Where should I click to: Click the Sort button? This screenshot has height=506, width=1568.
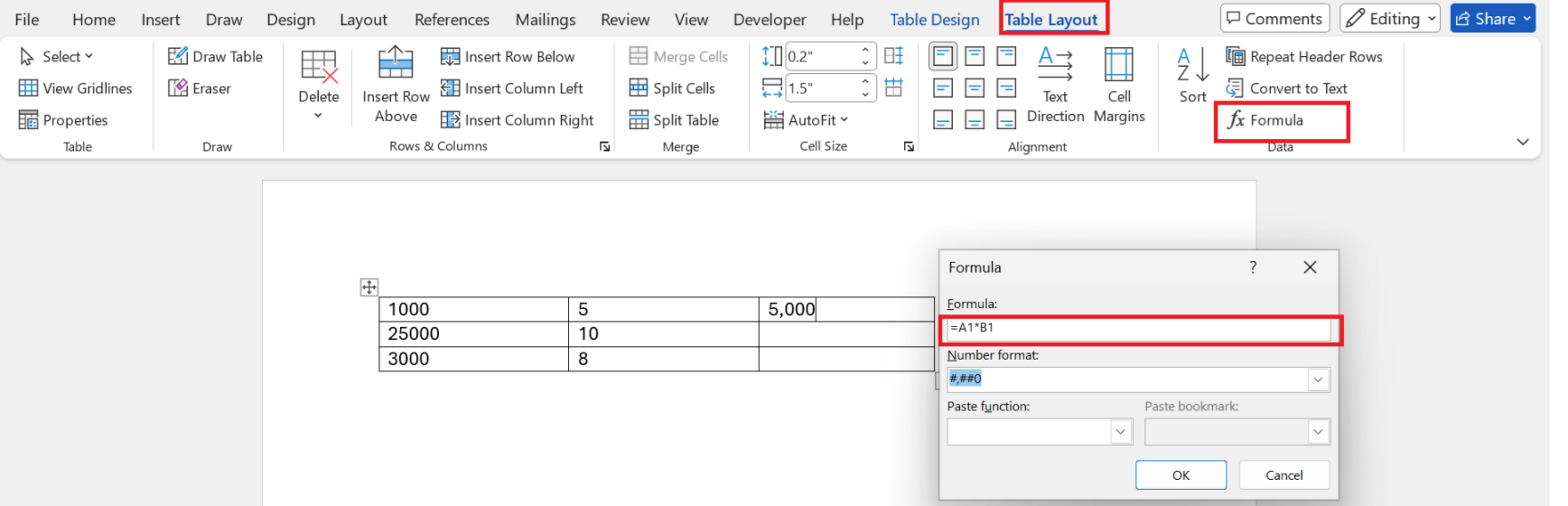pyautogui.click(x=1192, y=77)
